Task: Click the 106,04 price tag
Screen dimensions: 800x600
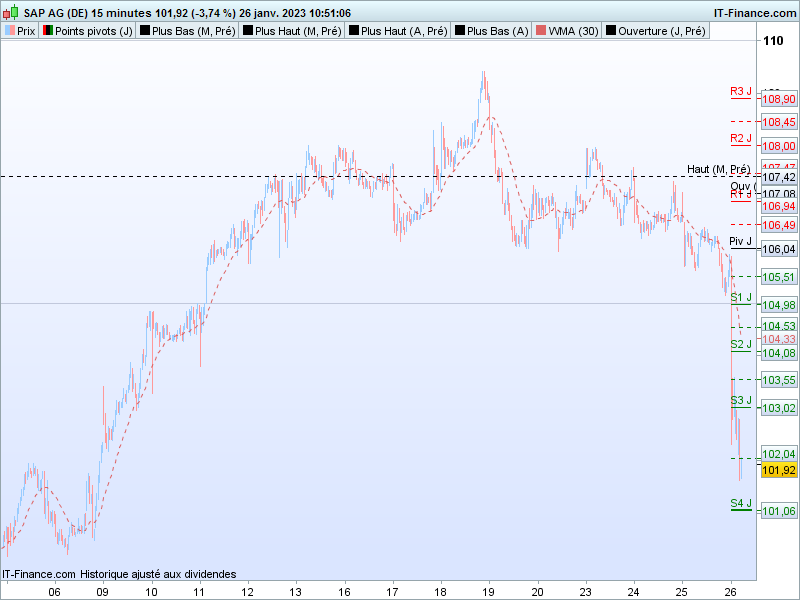Action: (x=779, y=249)
